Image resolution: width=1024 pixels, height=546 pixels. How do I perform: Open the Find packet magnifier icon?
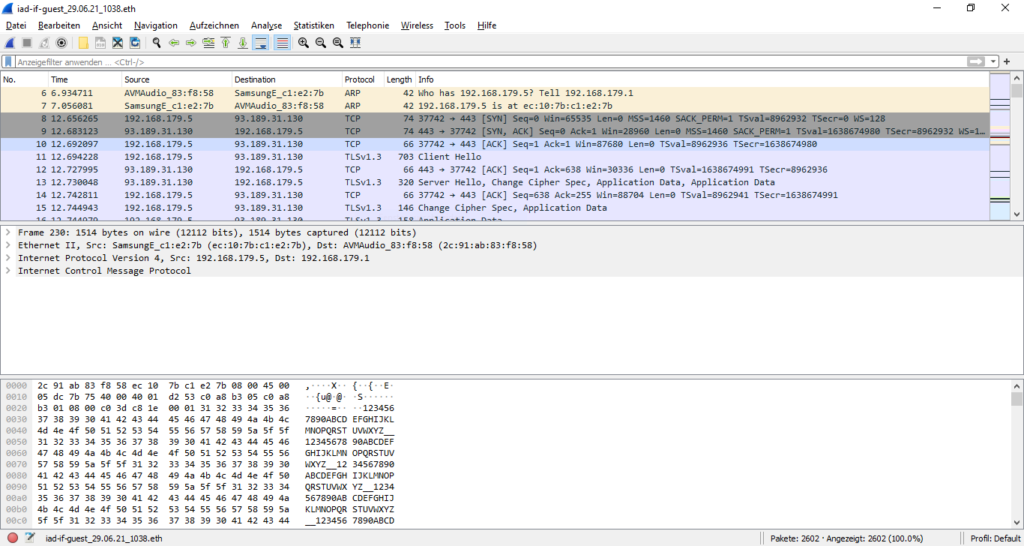tap(157, 43)
